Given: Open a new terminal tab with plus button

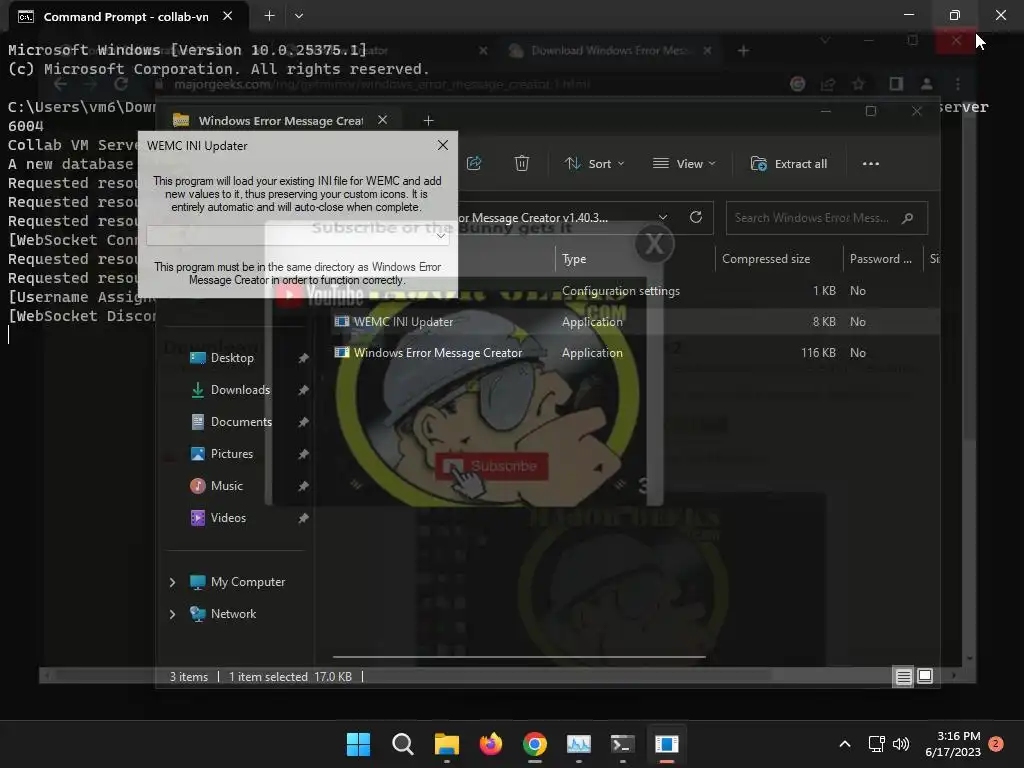Looking at the screenshot, I should point(269,16).
